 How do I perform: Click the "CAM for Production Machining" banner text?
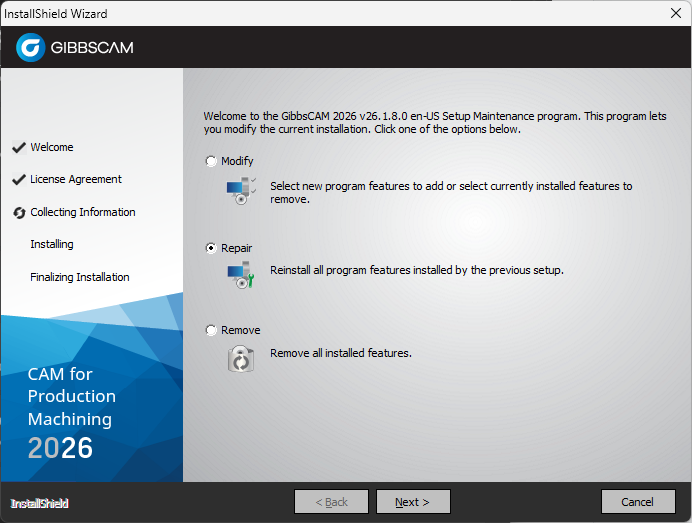(x=71, y=396)
